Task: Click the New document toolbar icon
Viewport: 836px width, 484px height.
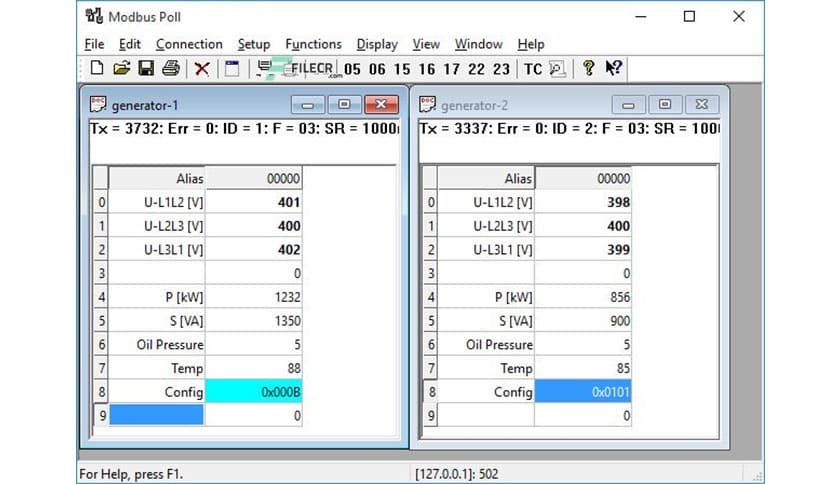Action: tap(97, 69)
